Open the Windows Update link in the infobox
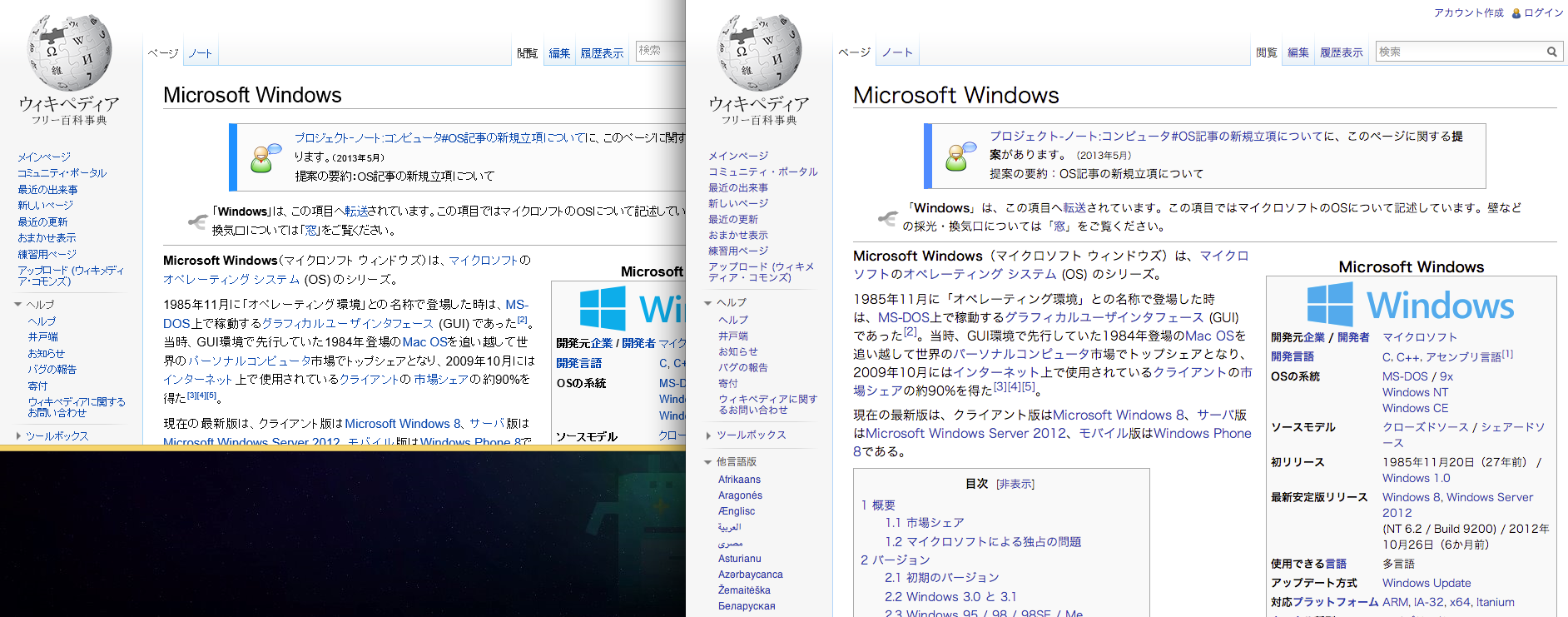Screen dimensions: 1568x617 pos(1427,583)
